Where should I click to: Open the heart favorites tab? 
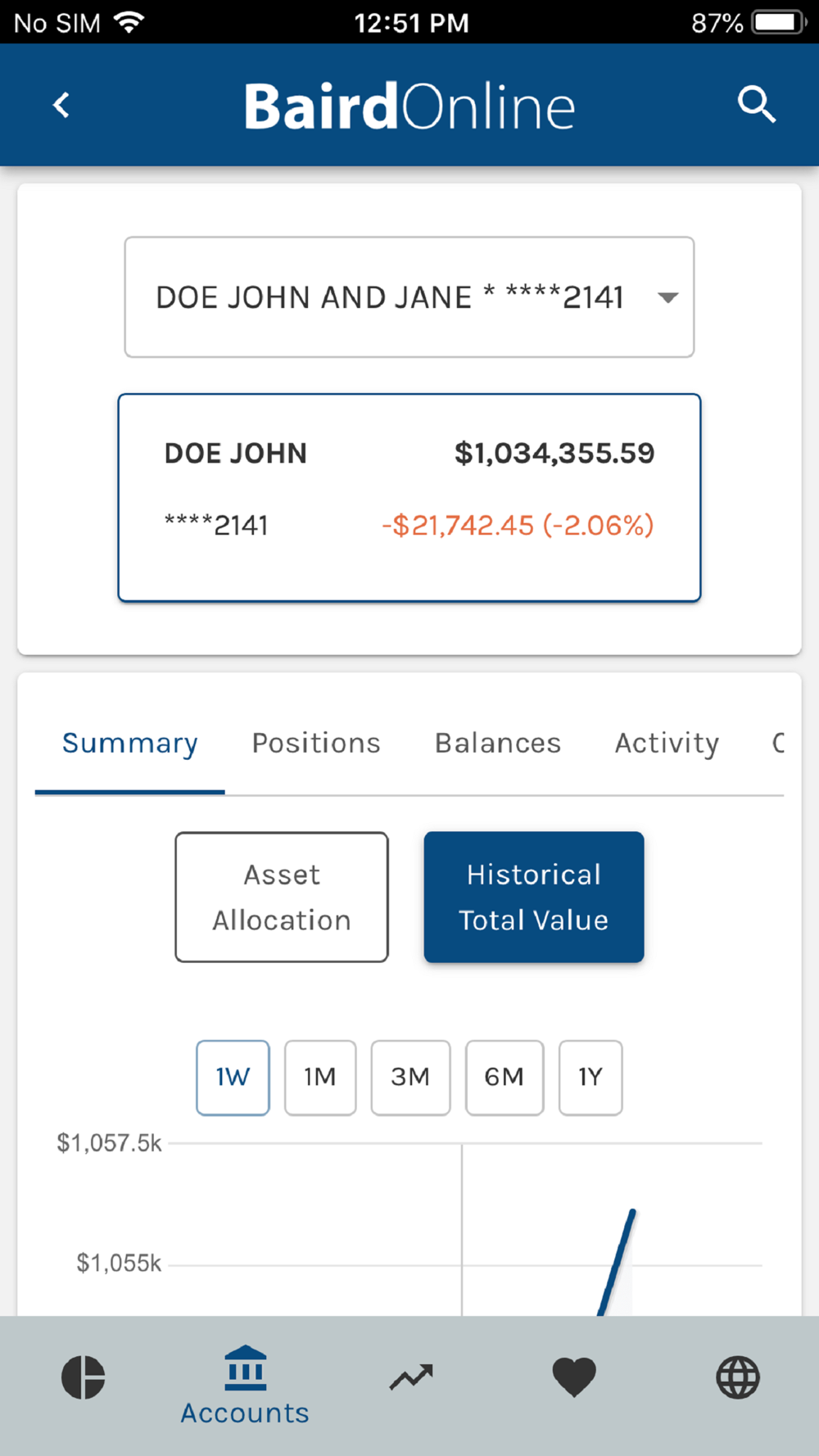pos(574,1377)
